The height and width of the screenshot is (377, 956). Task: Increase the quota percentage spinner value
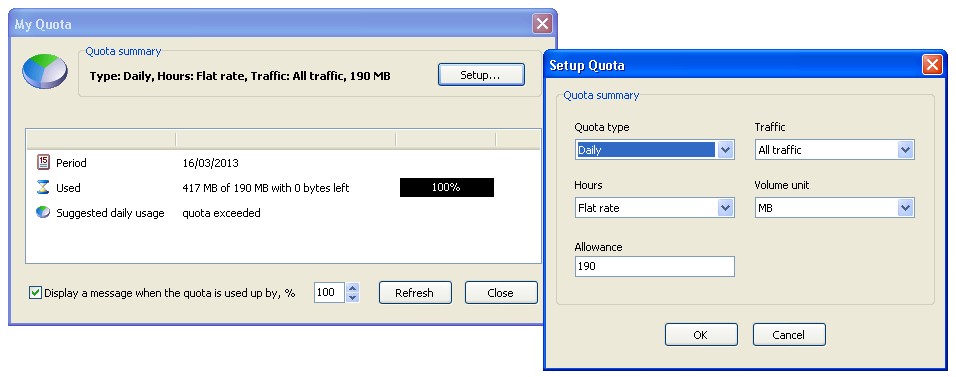pos(352,287)
